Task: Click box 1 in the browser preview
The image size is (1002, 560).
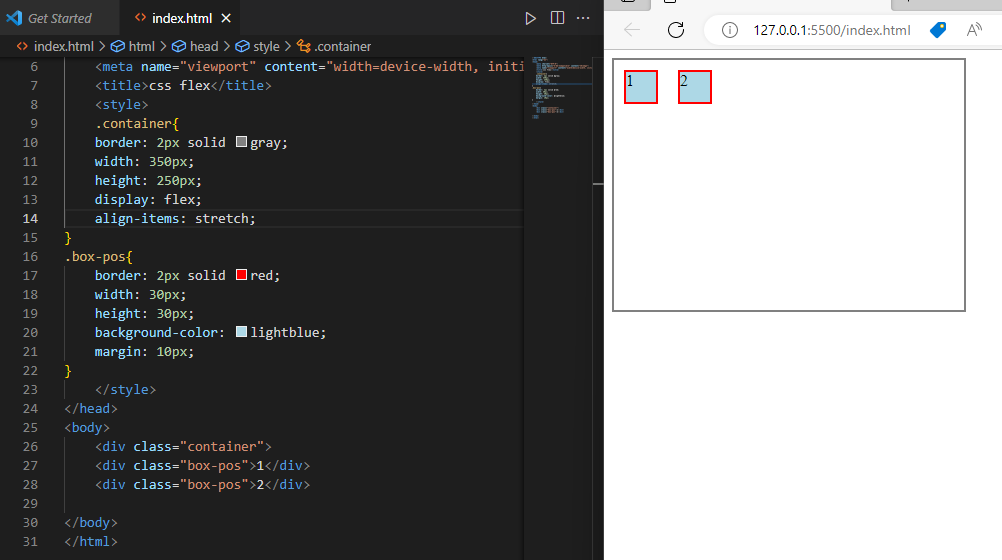Action: click(x=641, y=87)
